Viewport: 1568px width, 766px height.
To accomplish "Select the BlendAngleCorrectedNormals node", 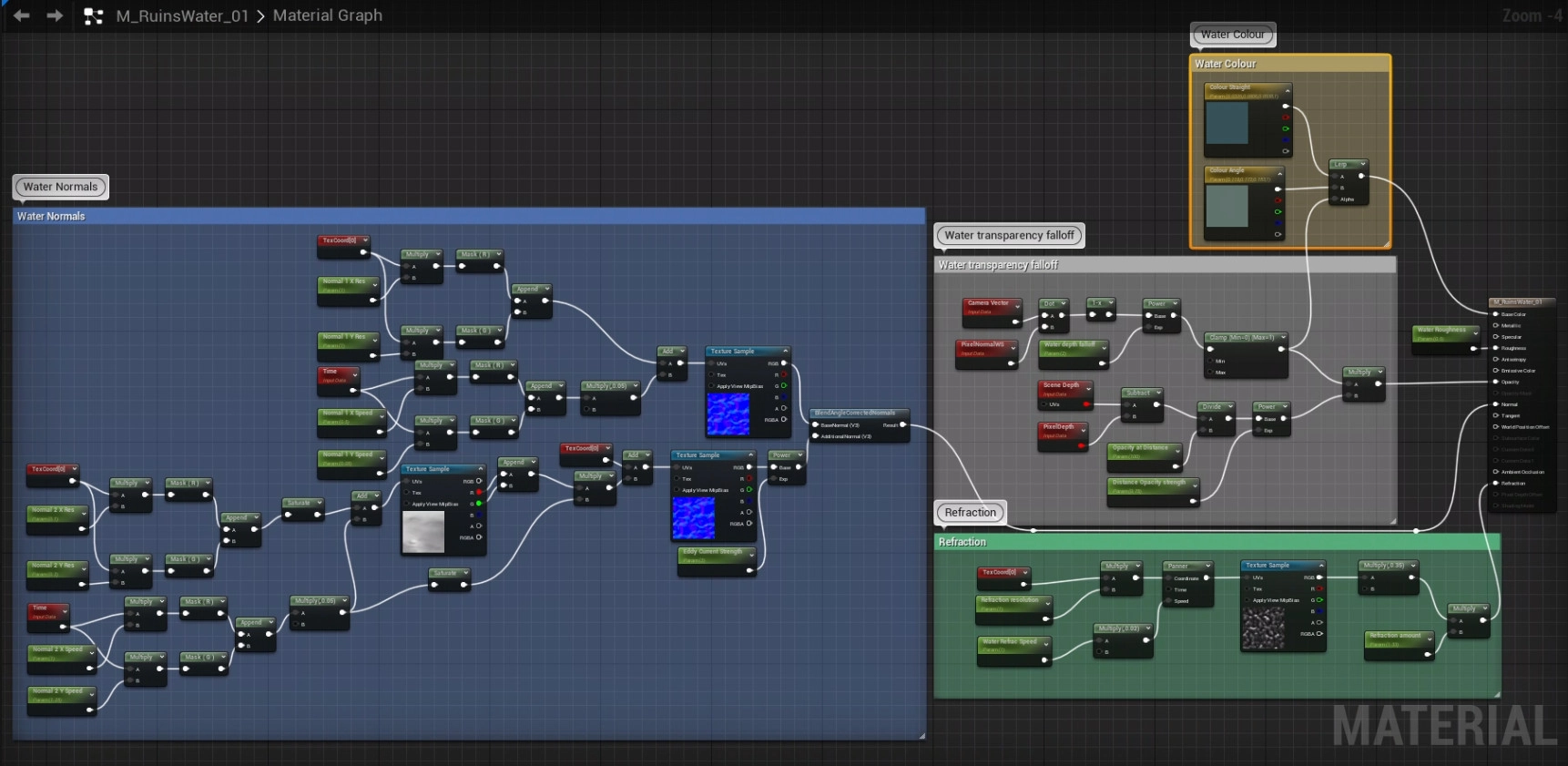I will pyautogui.click(x=854, y=414).
